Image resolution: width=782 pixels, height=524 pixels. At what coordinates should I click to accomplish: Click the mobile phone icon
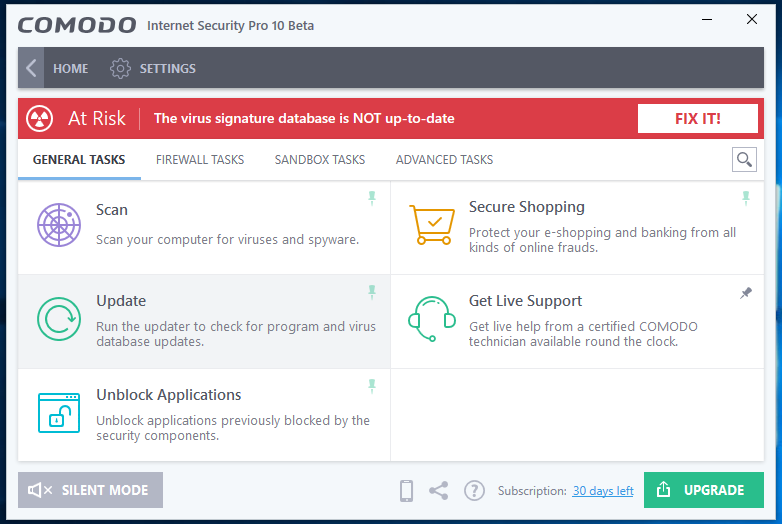(x=406, y=491)
